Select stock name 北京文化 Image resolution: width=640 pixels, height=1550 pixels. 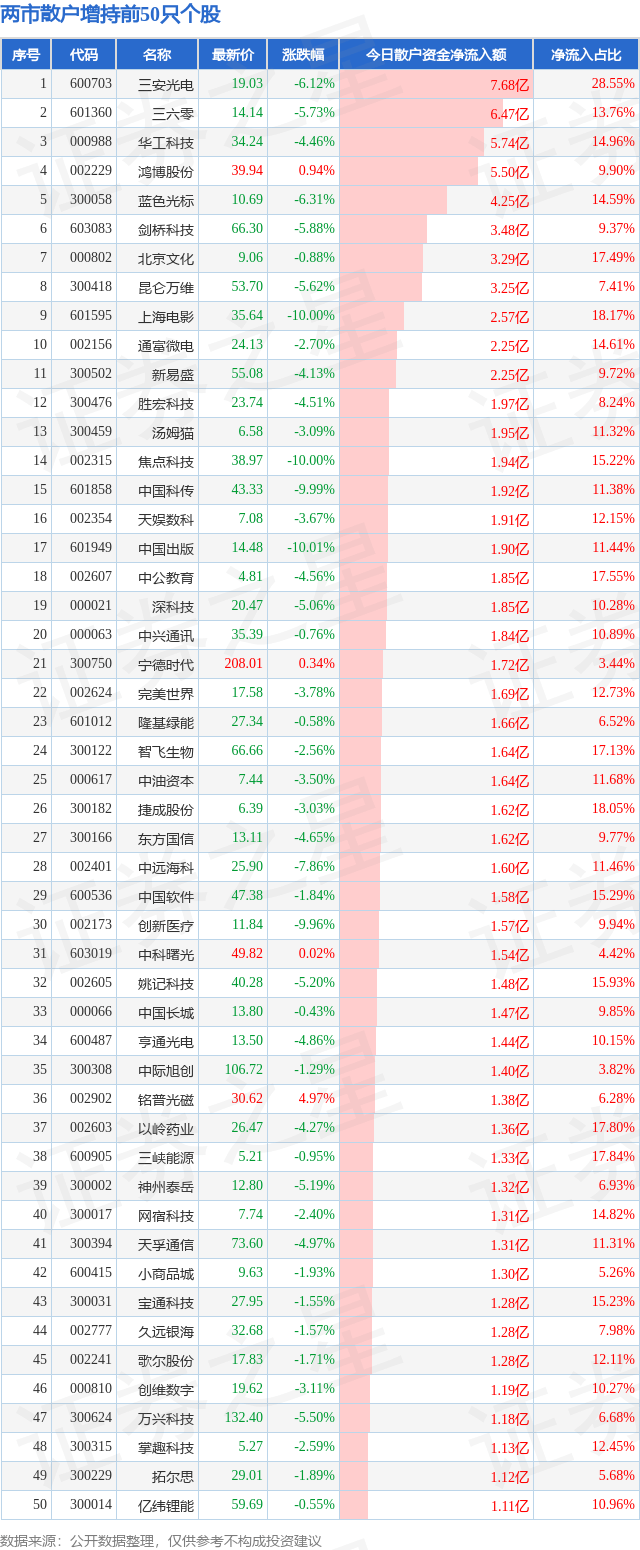pos(166,258)
